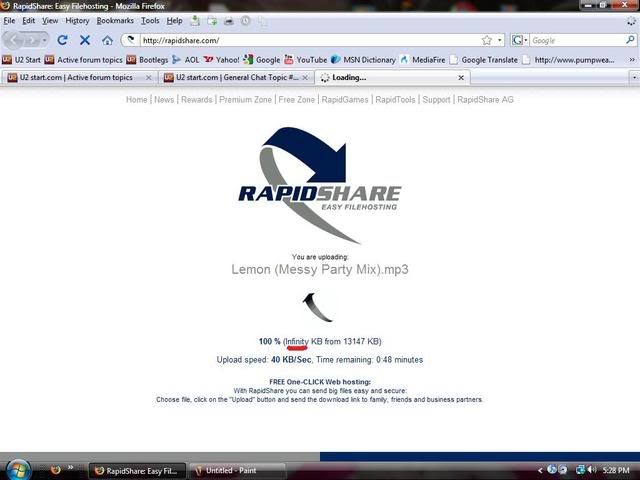The width and height of the screenshot is (640, 480).
Task: Open the Yahoo! bookmark
Action: pos(221,60)
